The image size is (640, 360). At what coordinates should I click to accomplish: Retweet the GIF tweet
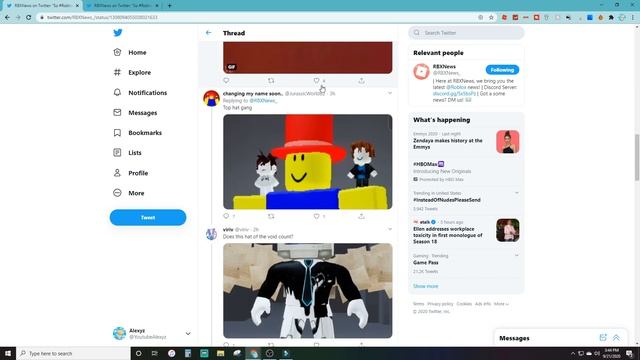(x=271, y=81)
